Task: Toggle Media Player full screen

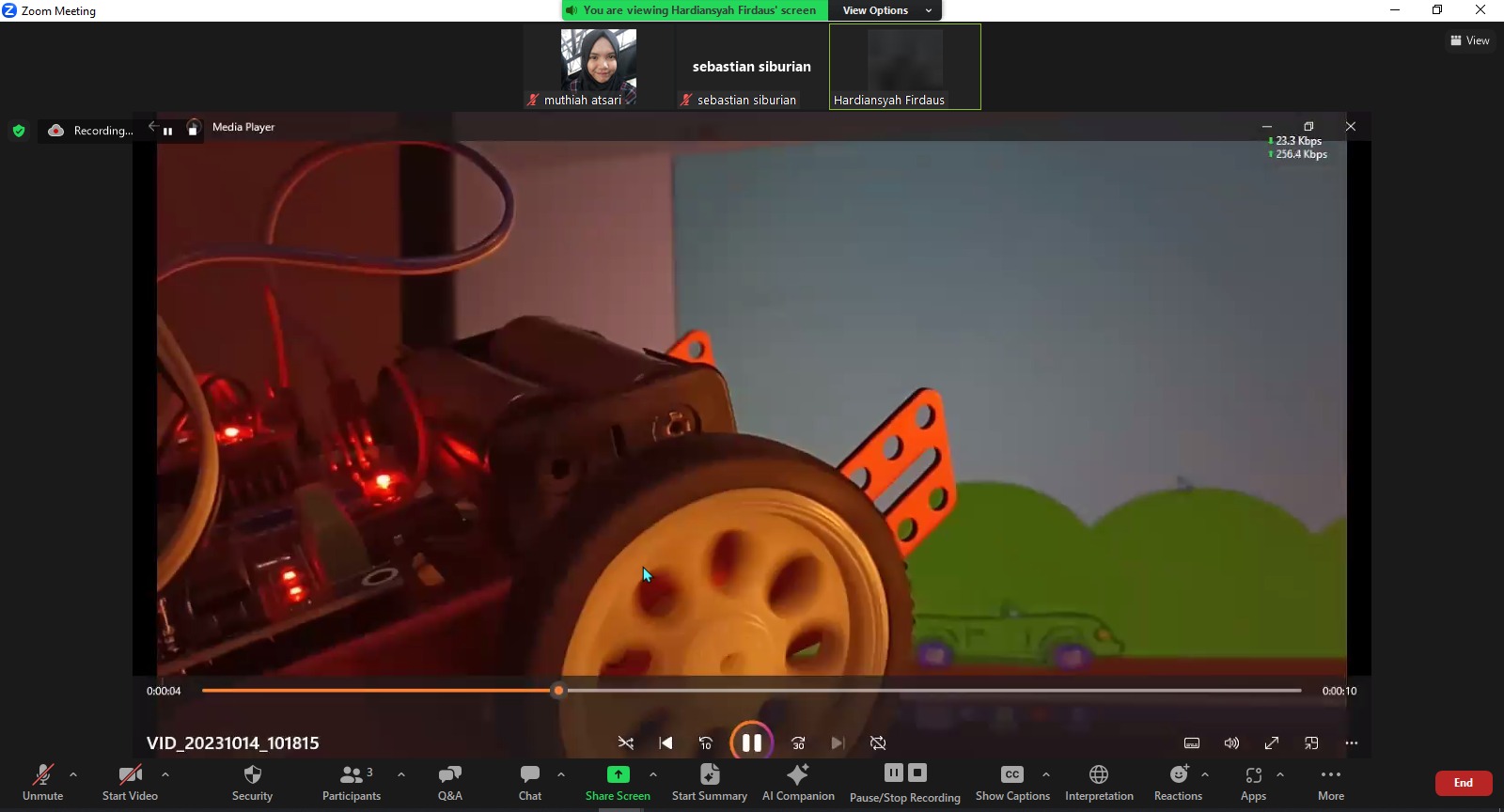Action: click(x=1272, y=743)
